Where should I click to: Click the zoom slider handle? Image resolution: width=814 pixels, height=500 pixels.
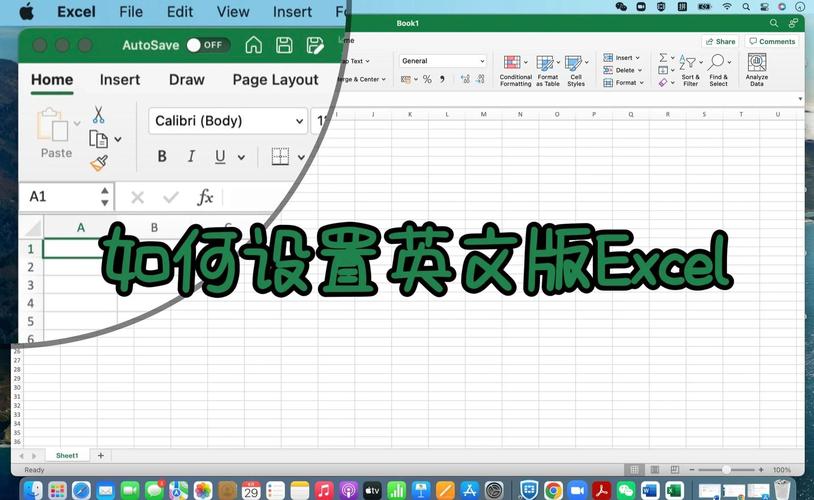click(726, 469)
